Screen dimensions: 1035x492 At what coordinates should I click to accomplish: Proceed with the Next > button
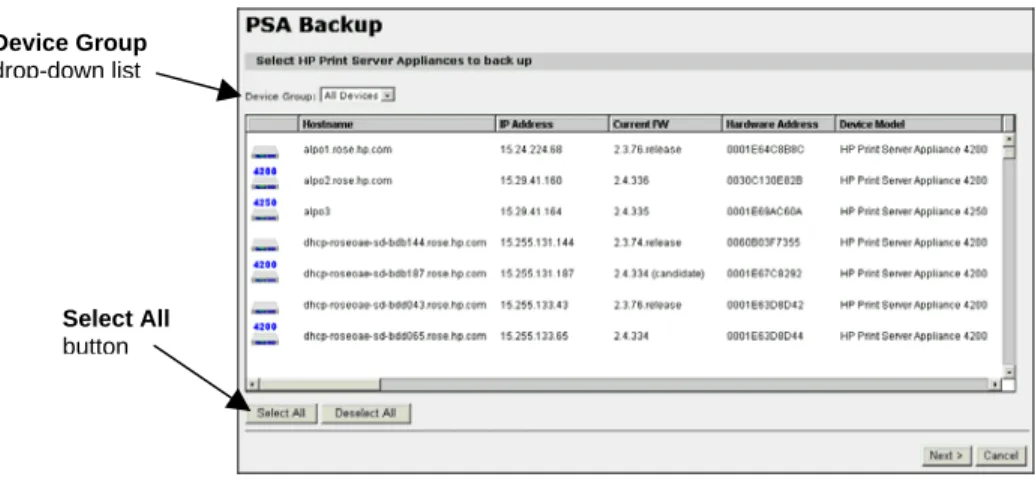947,456
